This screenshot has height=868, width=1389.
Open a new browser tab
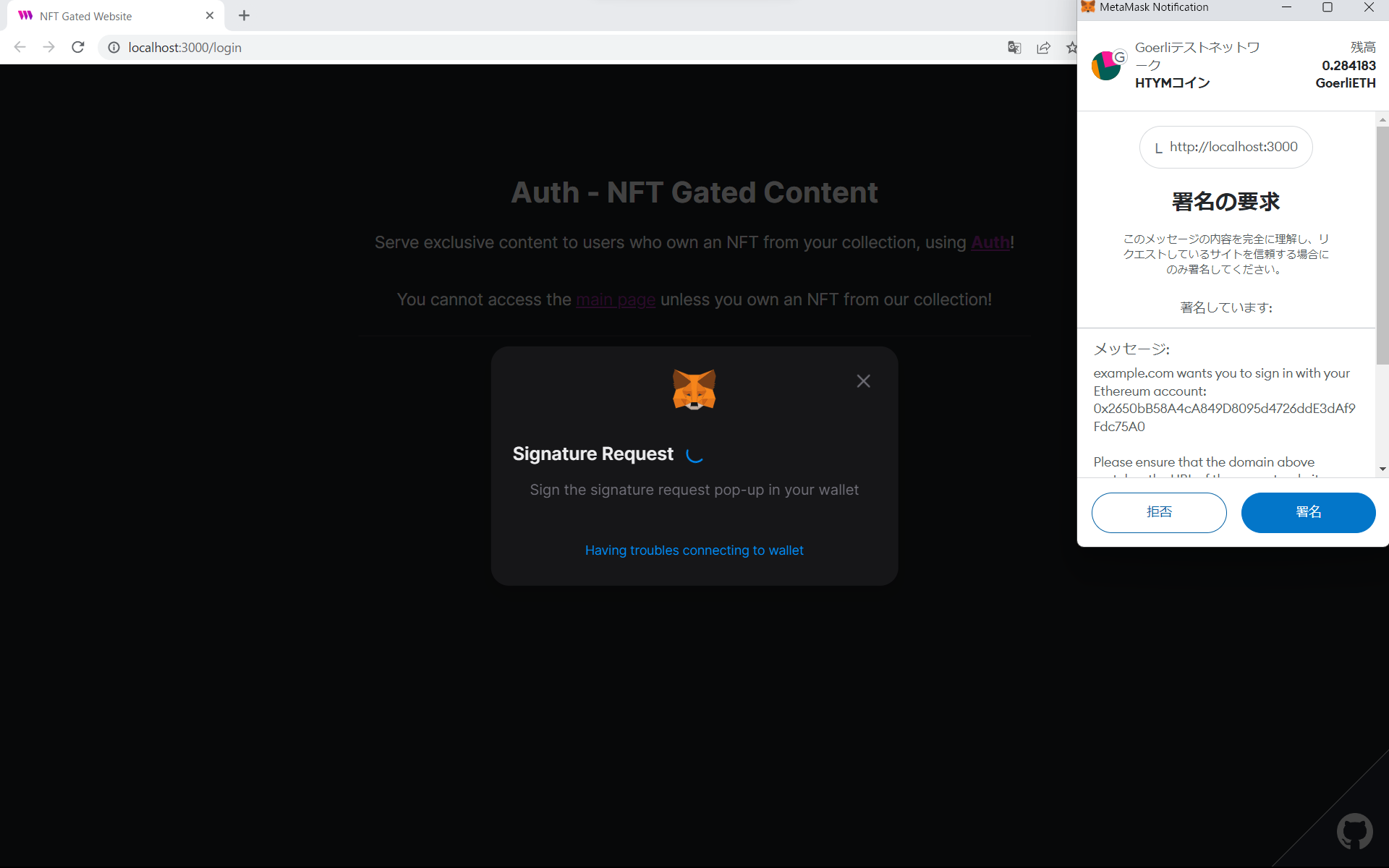(244, 16)
